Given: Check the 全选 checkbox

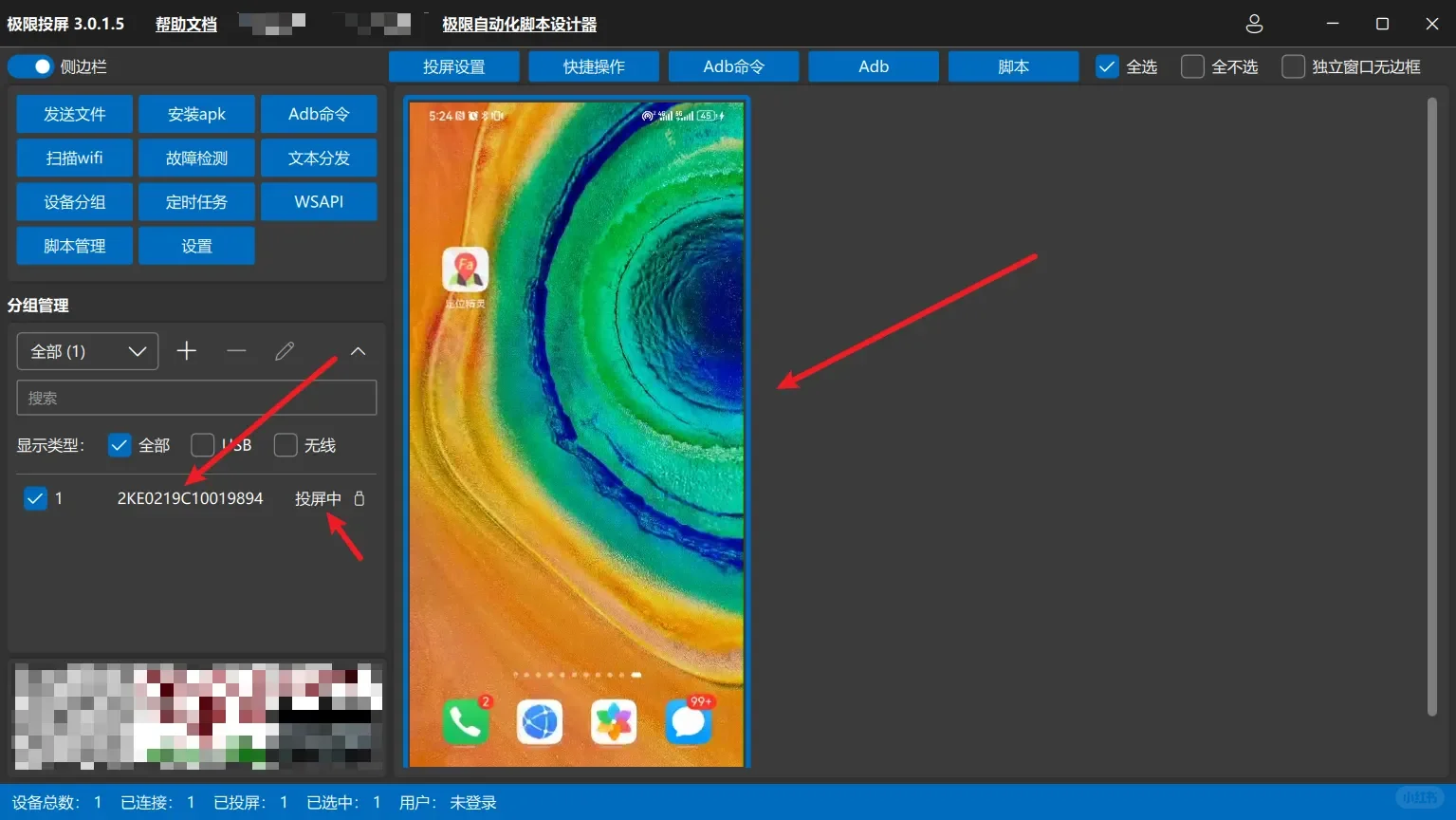Looking at the screenshot, I should tap(1107, 66).
